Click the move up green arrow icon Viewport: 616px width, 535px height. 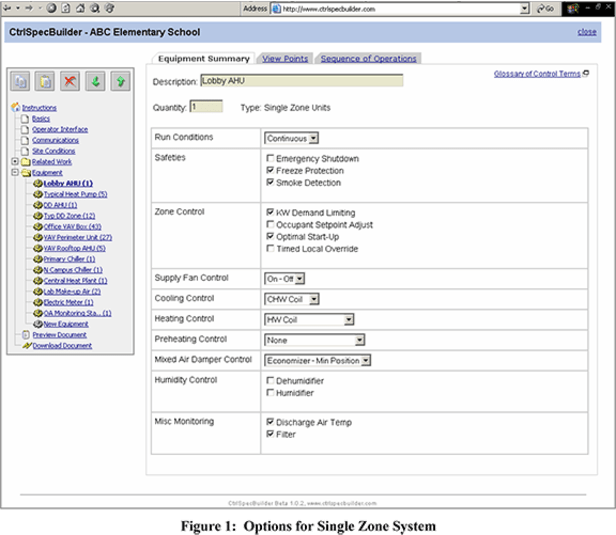(120, 79)
